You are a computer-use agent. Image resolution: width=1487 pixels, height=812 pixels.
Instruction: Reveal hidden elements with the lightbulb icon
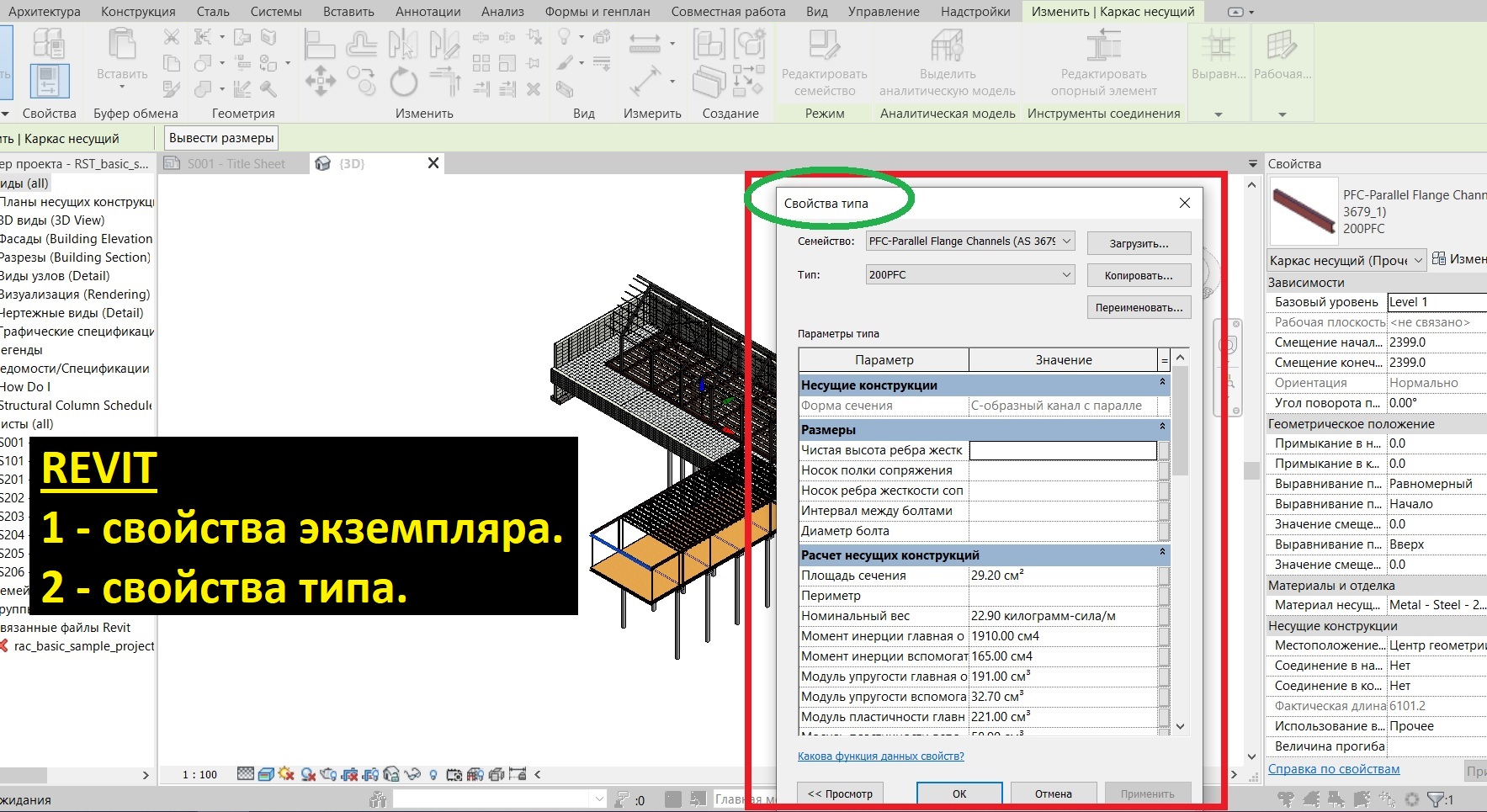point(433,773)
